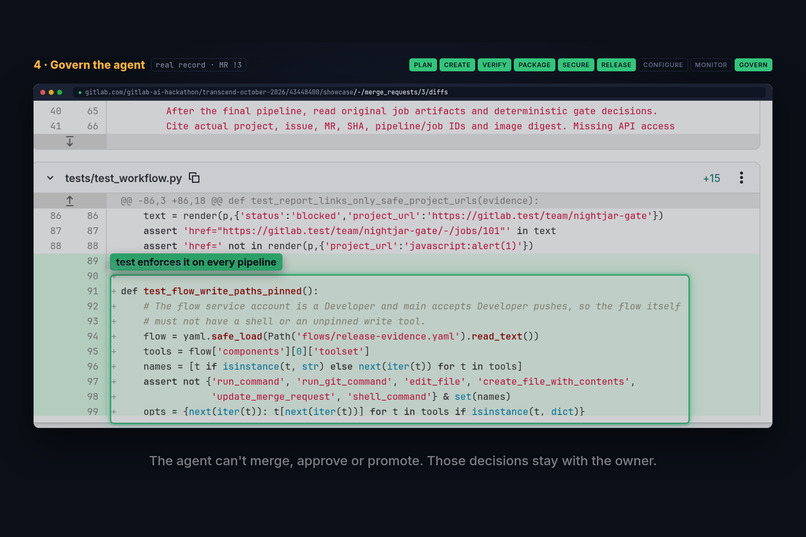
Task: Click the 'names = [t if isinstance' line
Action: pyautogui.click(x=333, y=366)
